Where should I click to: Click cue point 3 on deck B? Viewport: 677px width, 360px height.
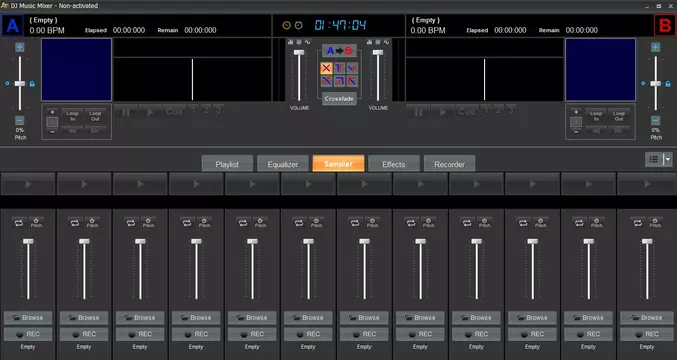tap(511, 110)
